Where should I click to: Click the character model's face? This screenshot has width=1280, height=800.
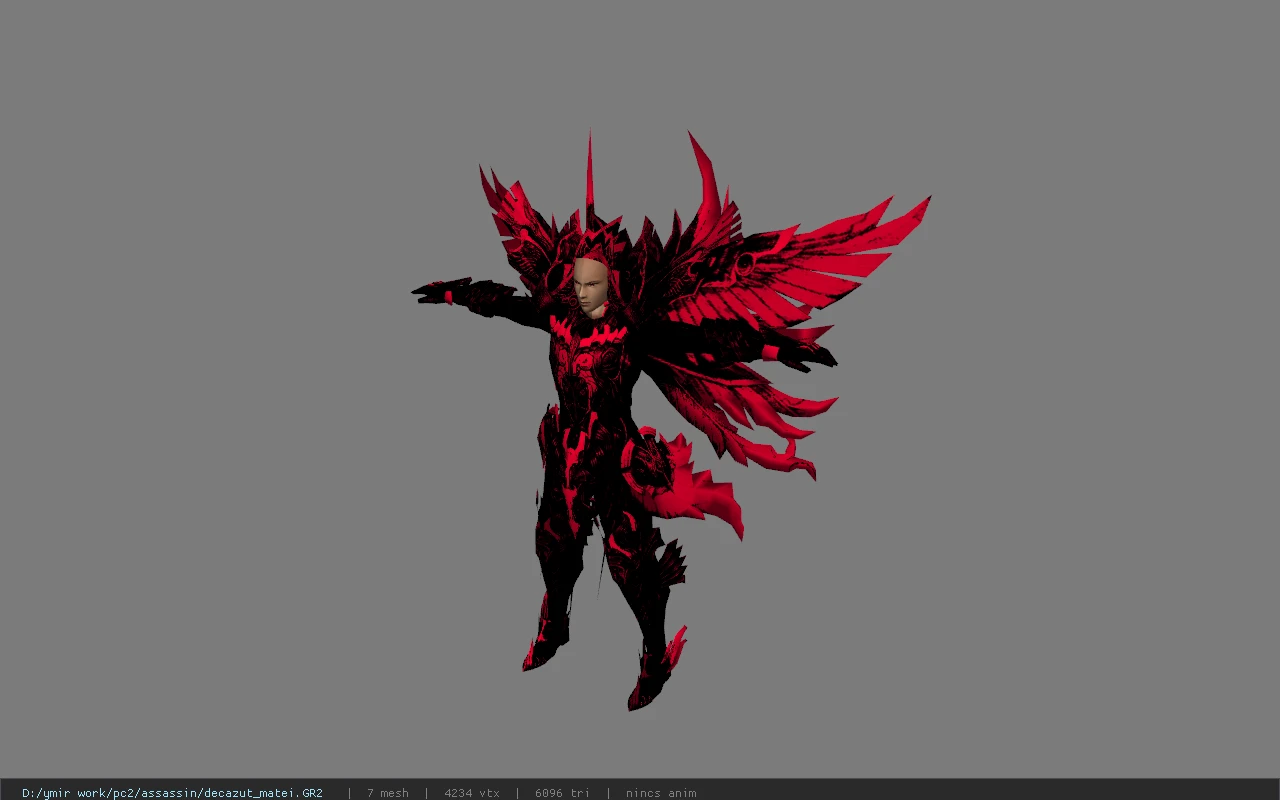(589, 288)
